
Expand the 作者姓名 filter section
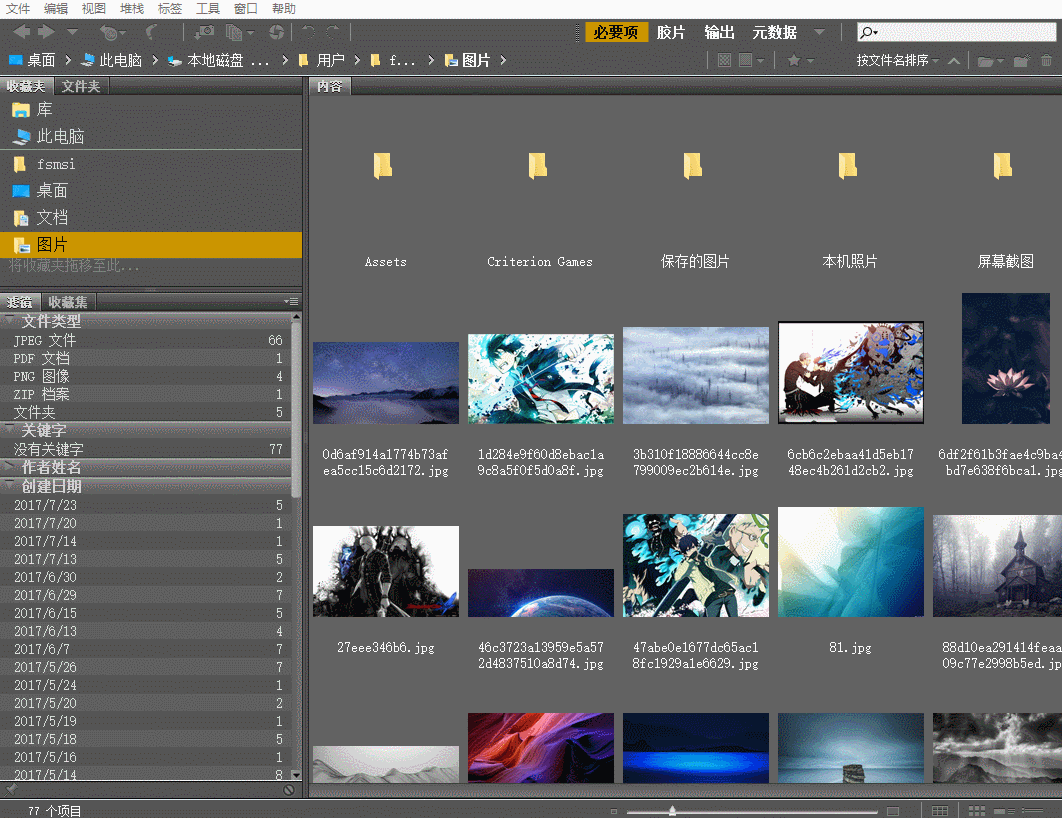point(51,467)
